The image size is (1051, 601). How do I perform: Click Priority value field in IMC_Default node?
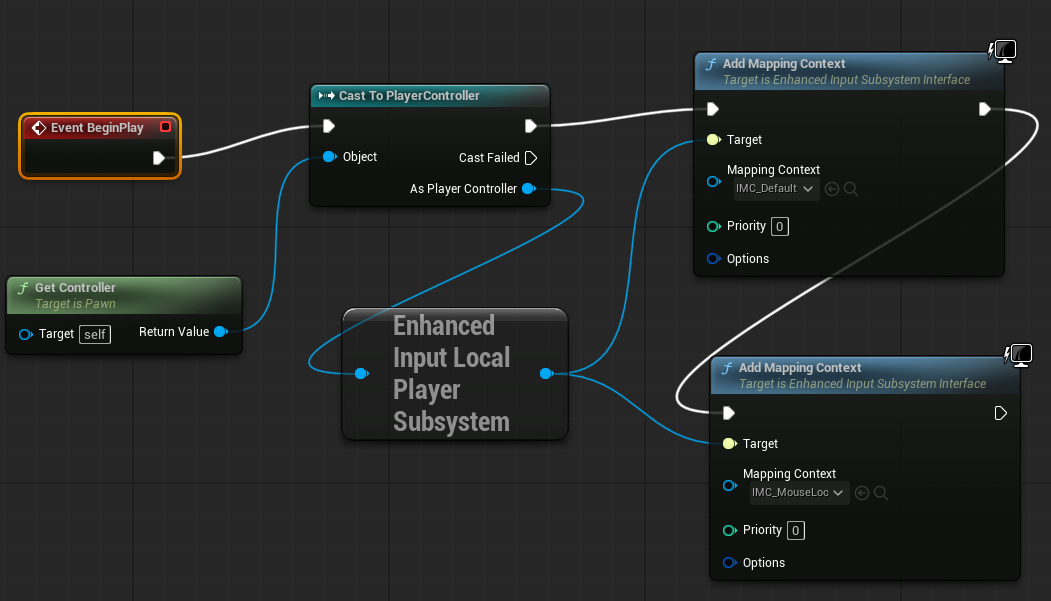tap(780, 226)
